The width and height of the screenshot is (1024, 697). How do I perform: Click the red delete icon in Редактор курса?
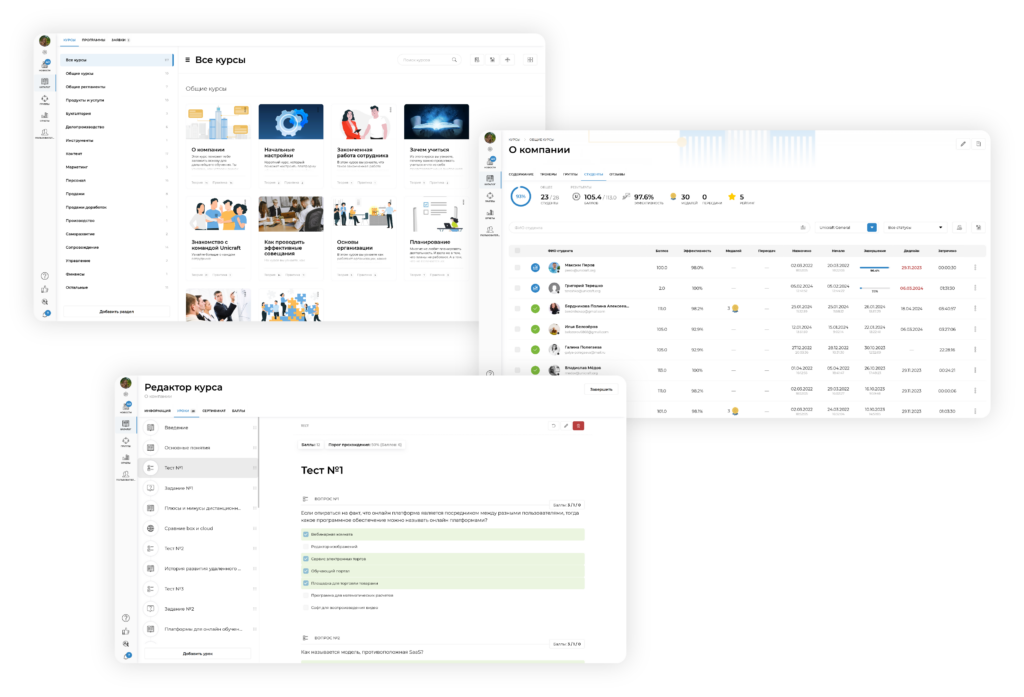(x=578, y=426)
